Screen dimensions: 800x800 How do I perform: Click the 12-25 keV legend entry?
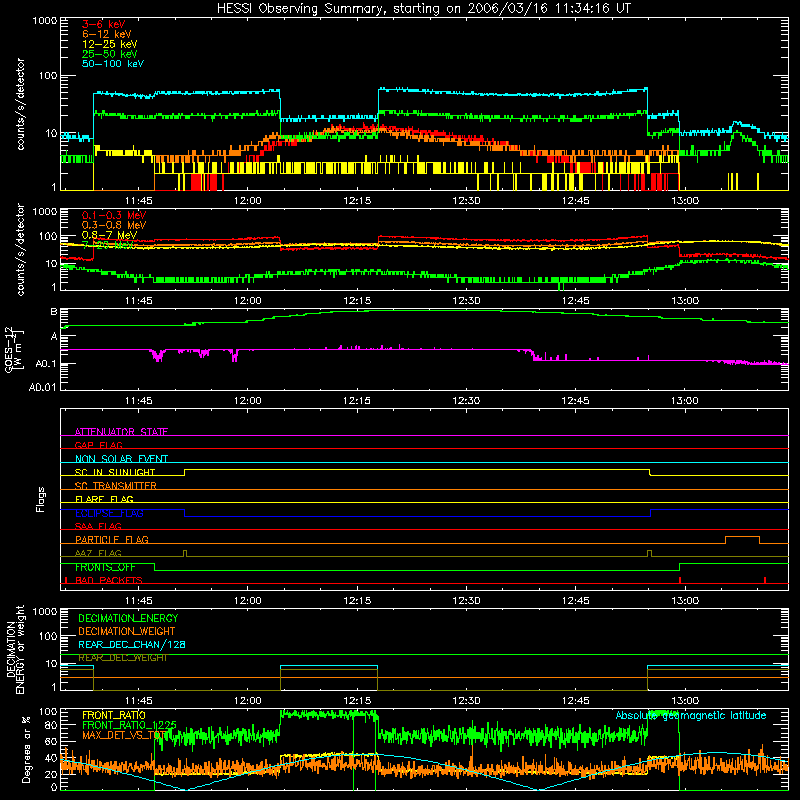coord(109,44)
